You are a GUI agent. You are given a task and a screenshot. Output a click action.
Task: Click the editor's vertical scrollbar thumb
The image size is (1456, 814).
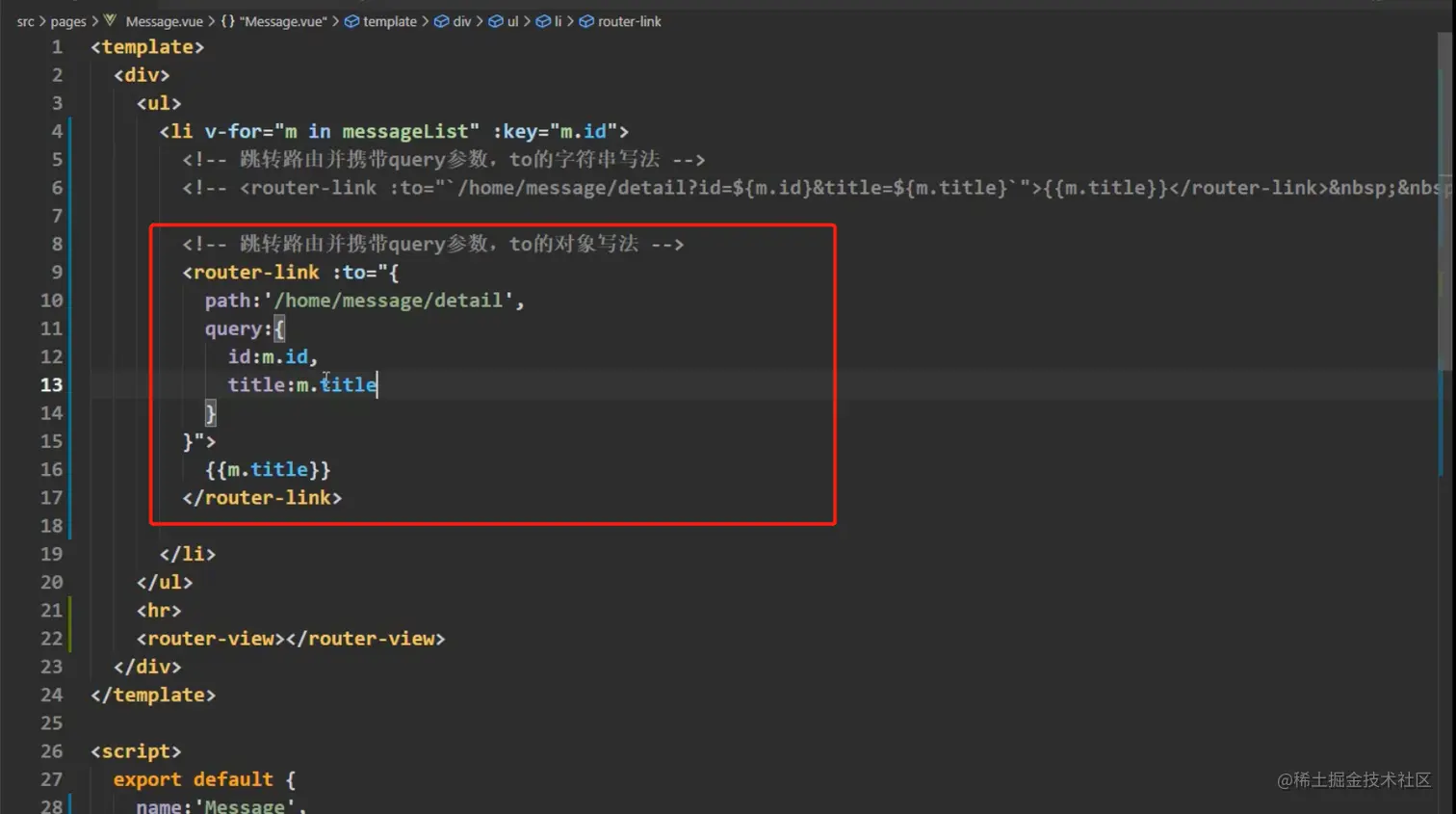coord(1445,200)
